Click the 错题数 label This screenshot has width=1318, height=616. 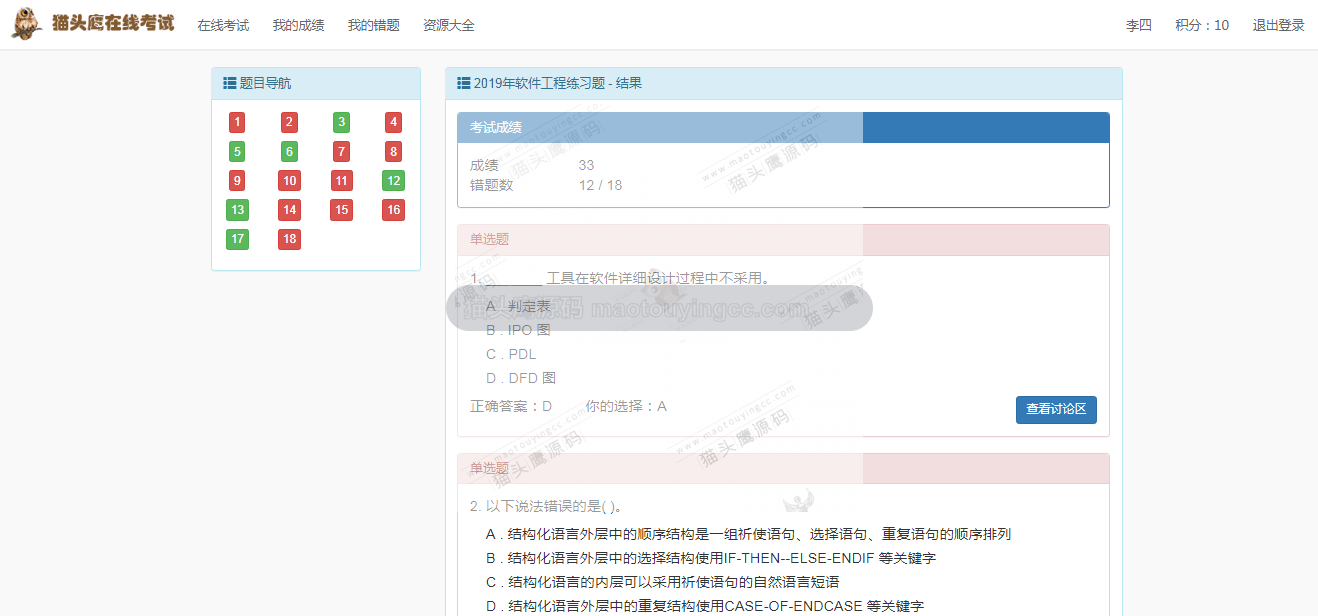(491, 185)
